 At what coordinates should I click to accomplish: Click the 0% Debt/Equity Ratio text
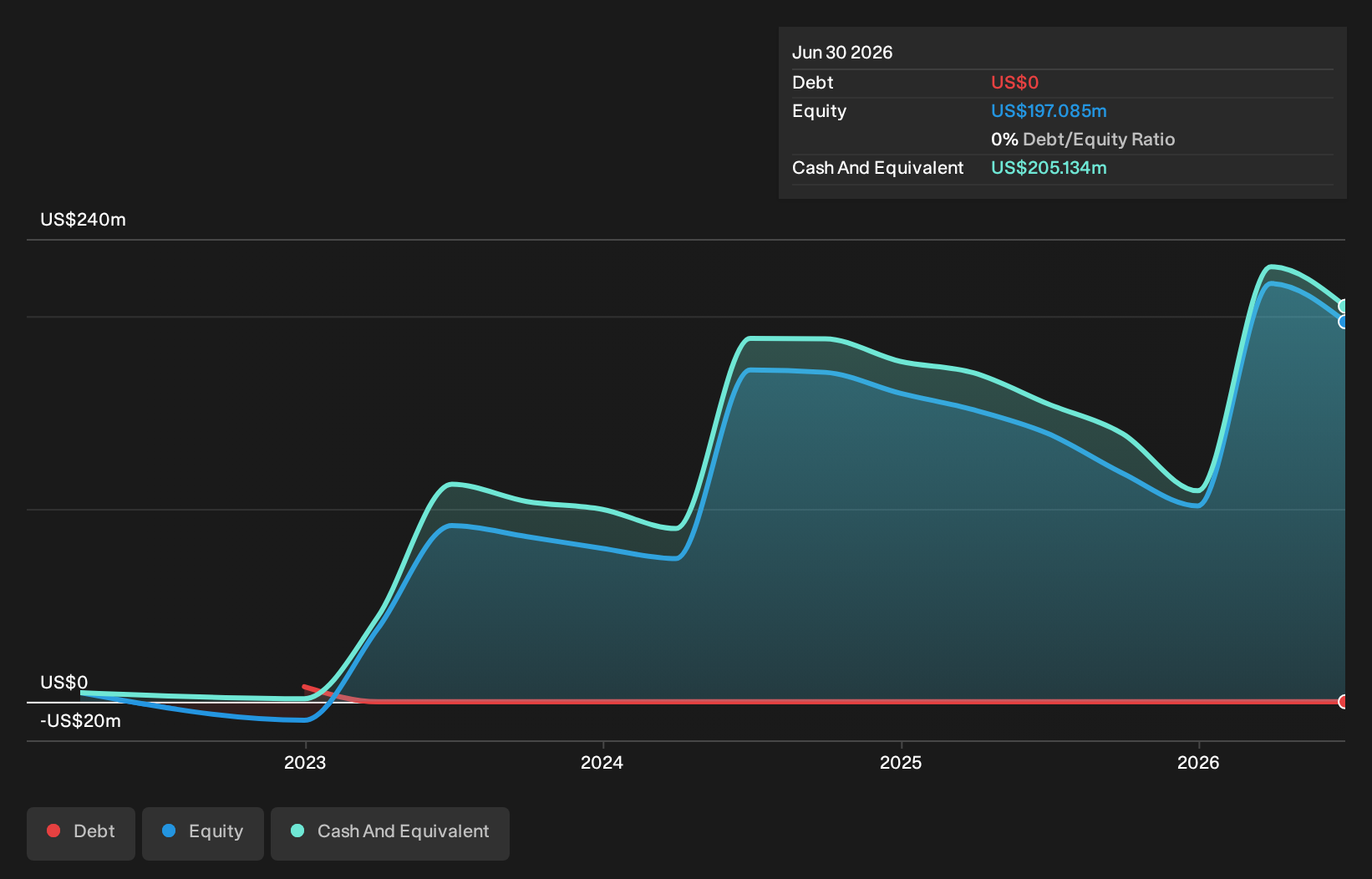tap(1083, 140)
